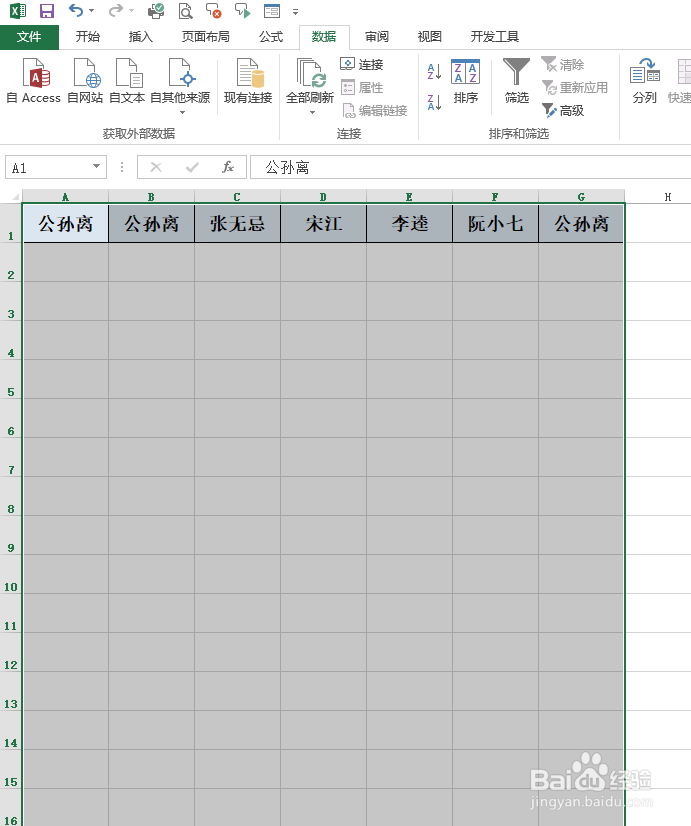Open the File (文件) tab
The image size is (691, 826).
29,36
